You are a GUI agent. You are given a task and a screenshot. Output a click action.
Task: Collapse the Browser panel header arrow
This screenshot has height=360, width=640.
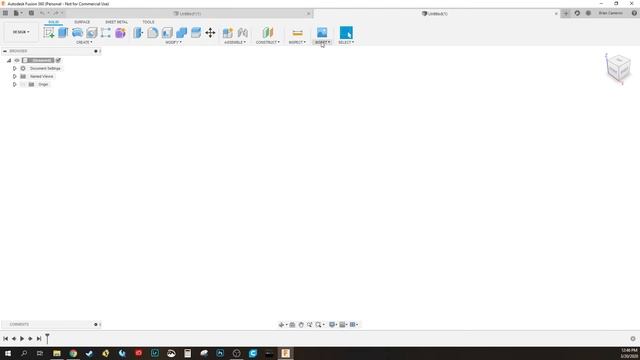click(5, 51)
